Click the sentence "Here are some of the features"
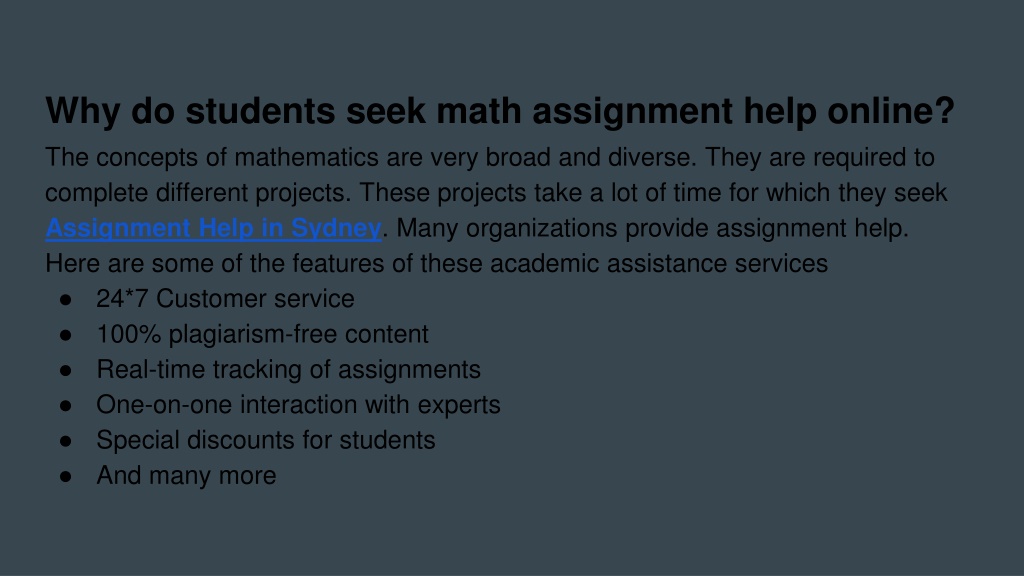This screenshot has width=1024, height=576. pos(436,263)
